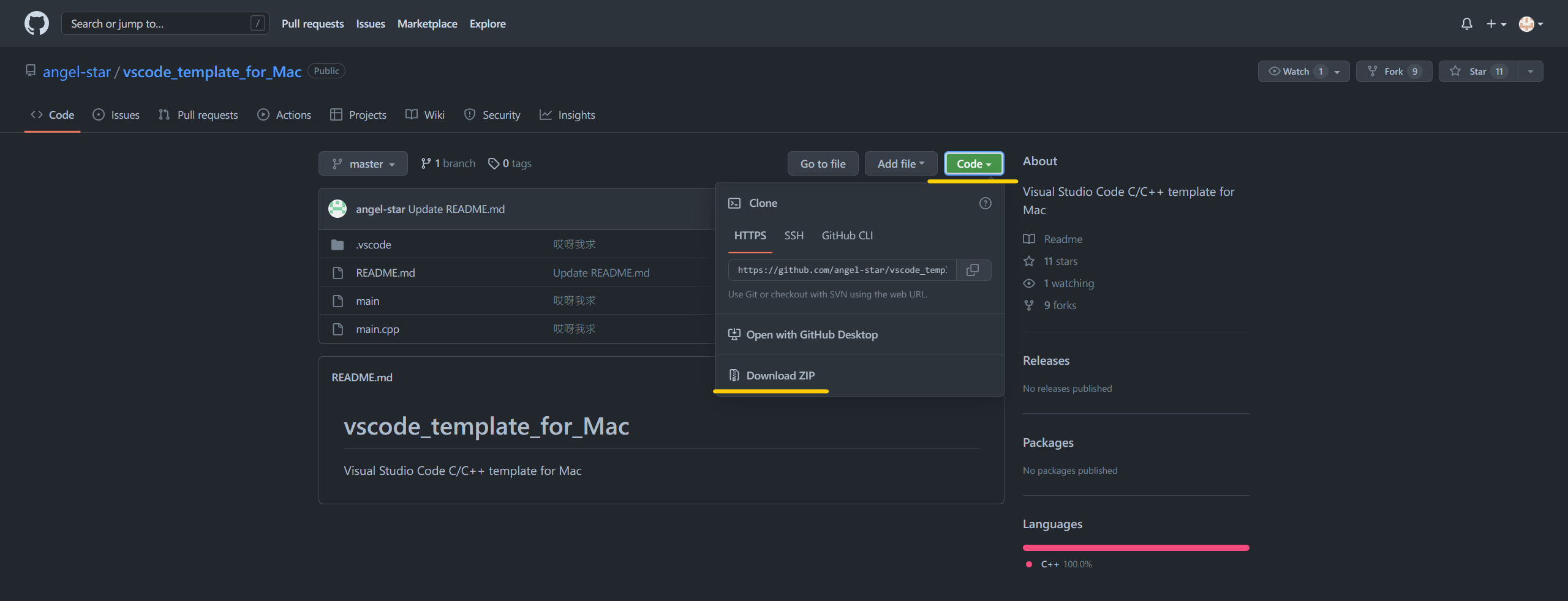The height and width of the screenshot is (601, 1568).
Task: Open Marketplace from the top navigation
Action: 427,23
